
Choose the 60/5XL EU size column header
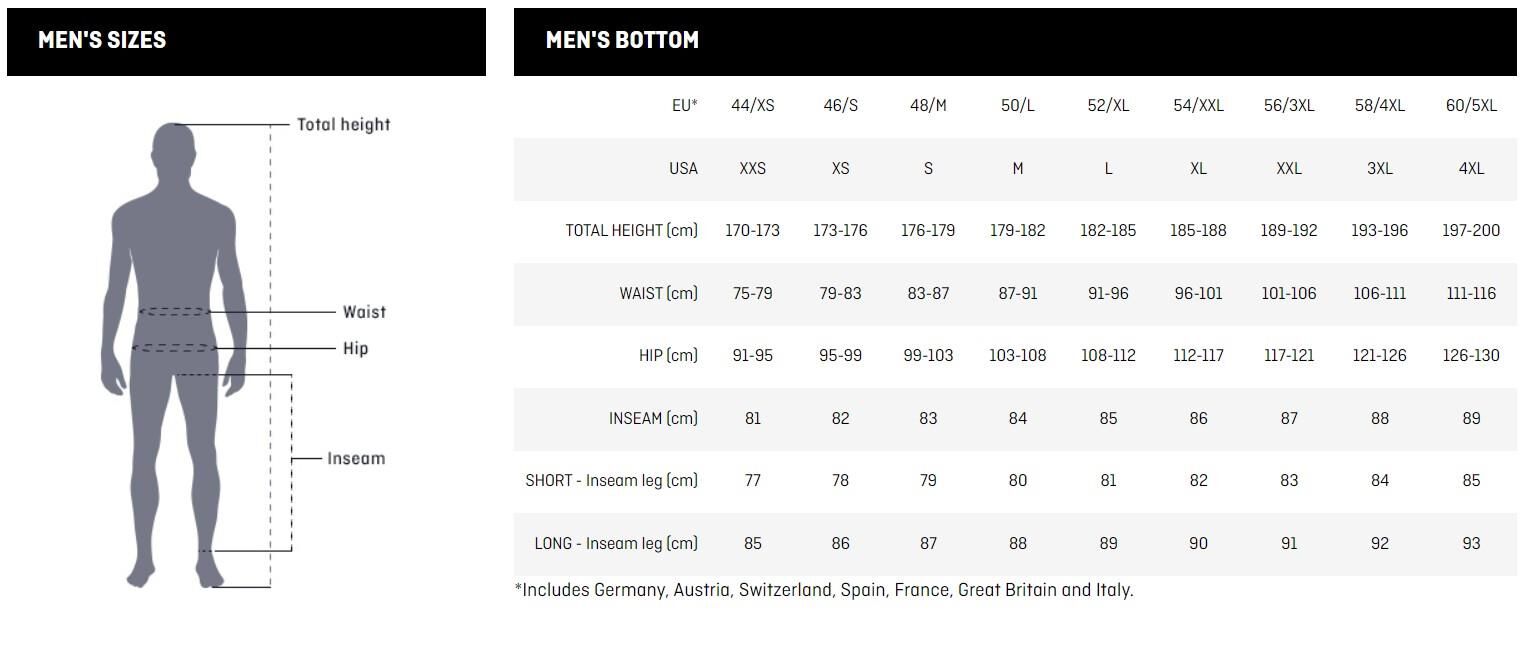(1471, 106)
